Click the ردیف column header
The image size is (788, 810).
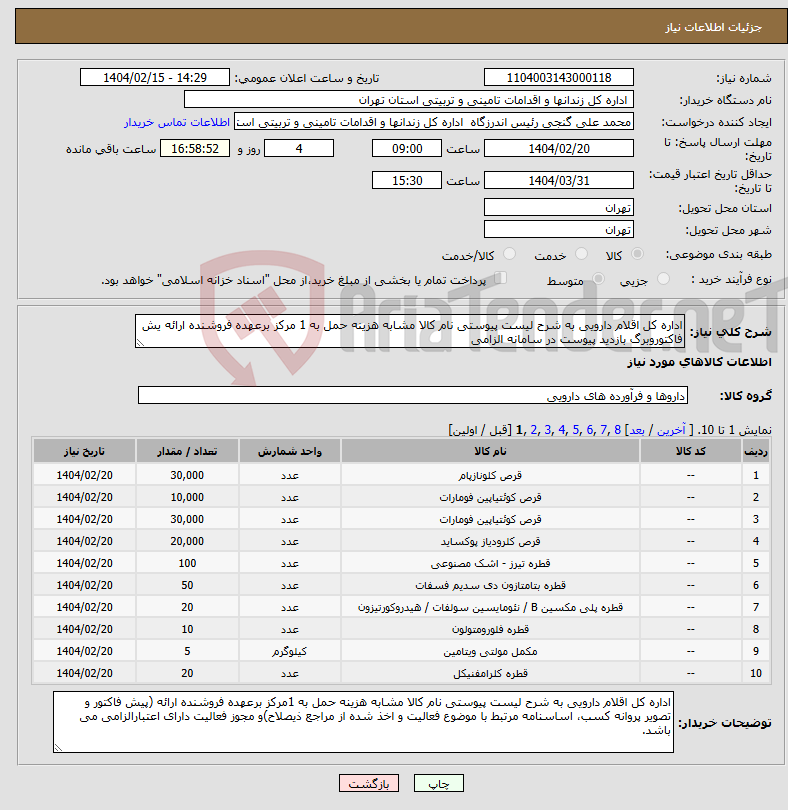pyautogui.click(x=755, y=450)
